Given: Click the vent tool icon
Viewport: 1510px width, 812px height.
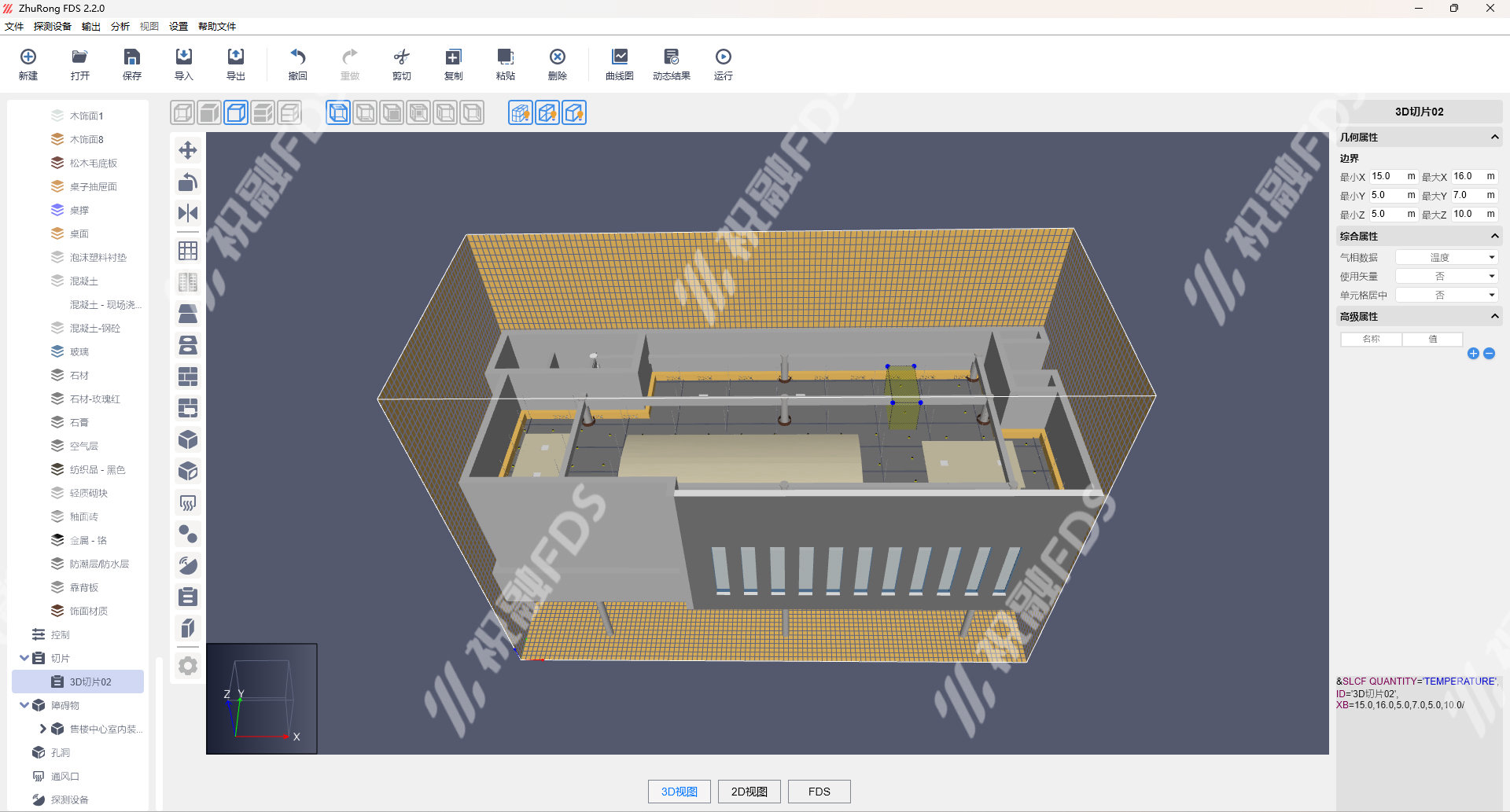Looking at the screenshot, I should click(x=188, y=502).
